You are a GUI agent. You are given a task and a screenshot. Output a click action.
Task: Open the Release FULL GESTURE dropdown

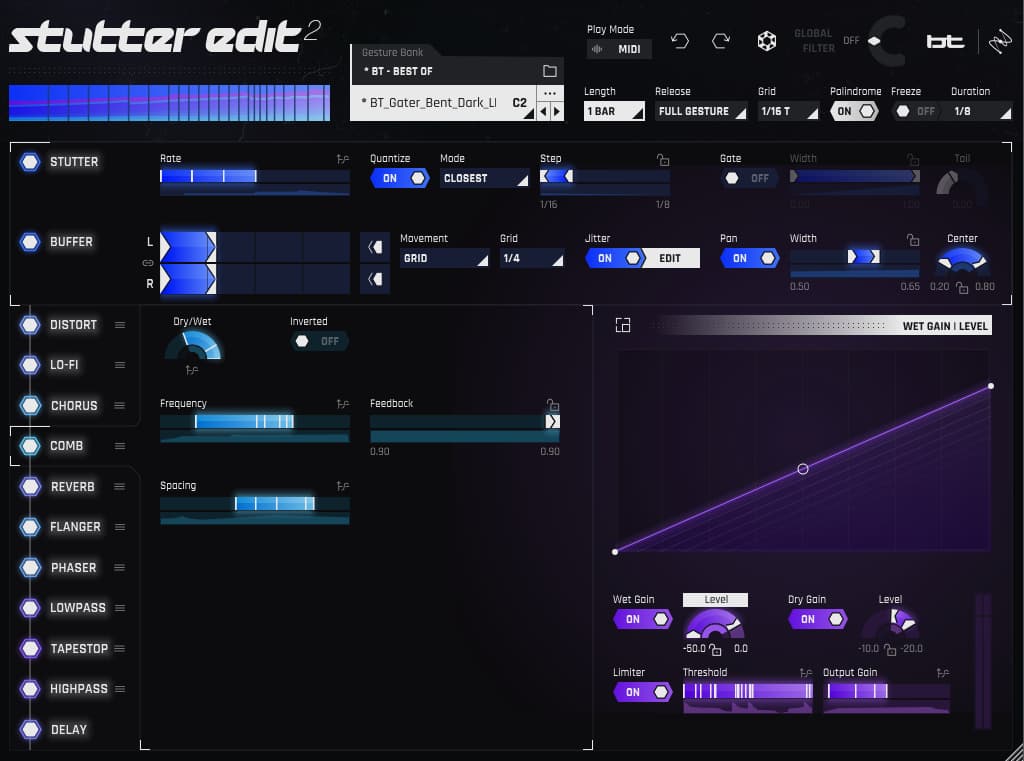click(x=701, y=111)
